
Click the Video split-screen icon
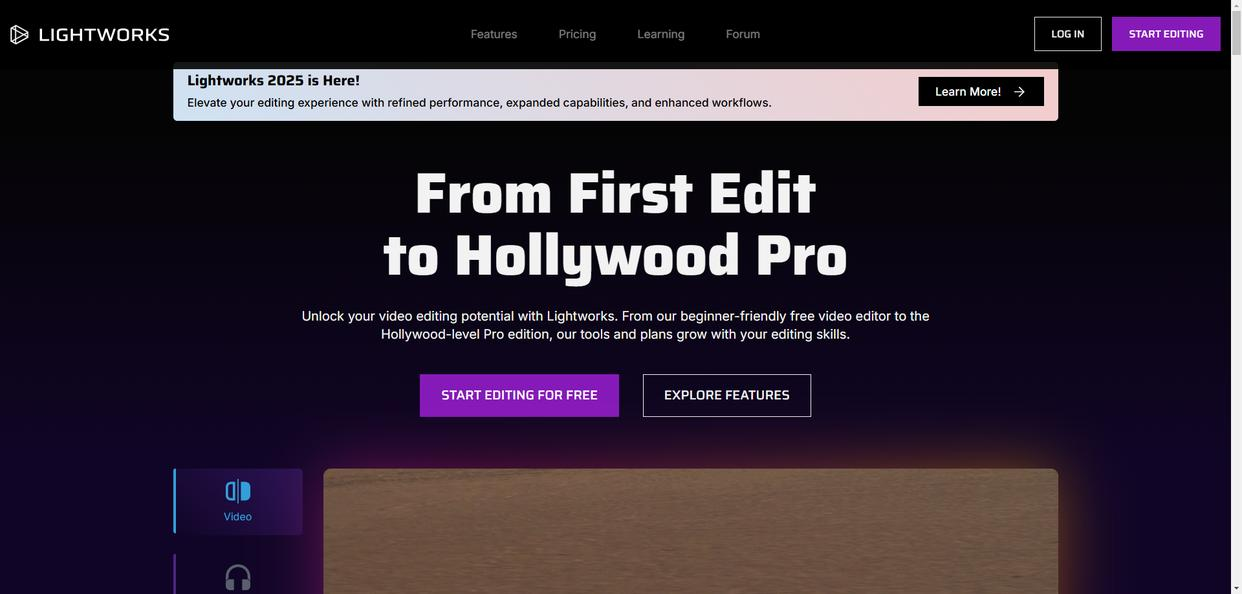(x=238, y=491)
